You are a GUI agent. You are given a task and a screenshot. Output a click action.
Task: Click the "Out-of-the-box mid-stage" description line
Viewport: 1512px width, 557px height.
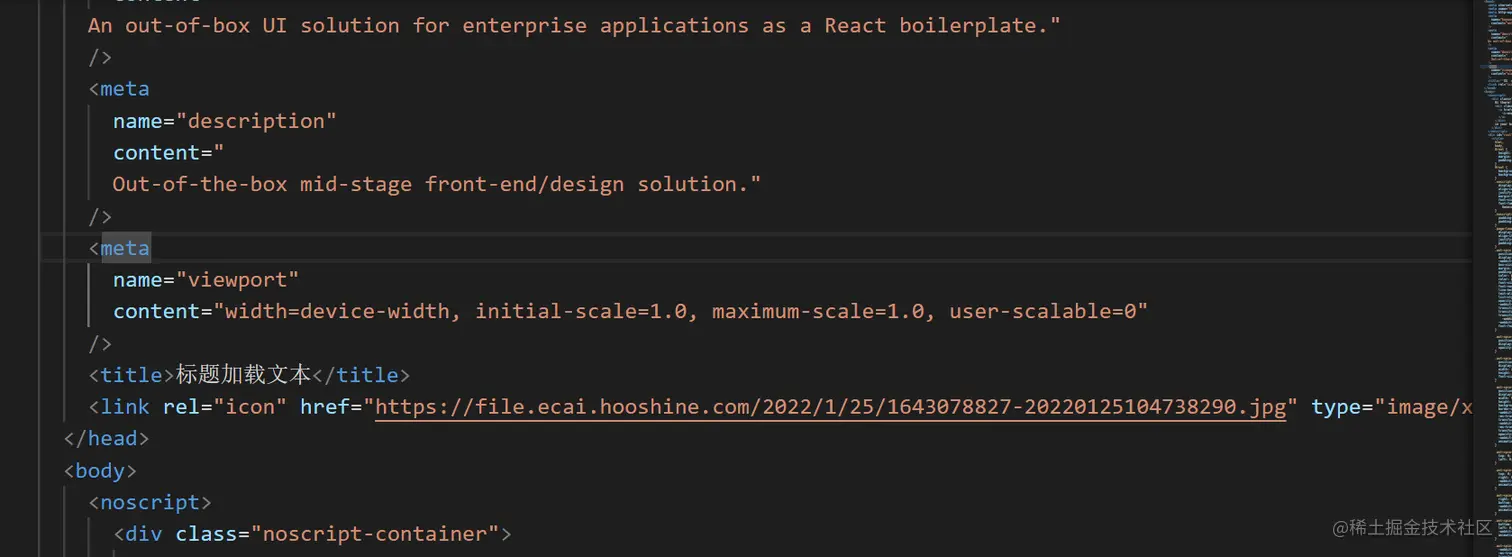click(436, 184)
